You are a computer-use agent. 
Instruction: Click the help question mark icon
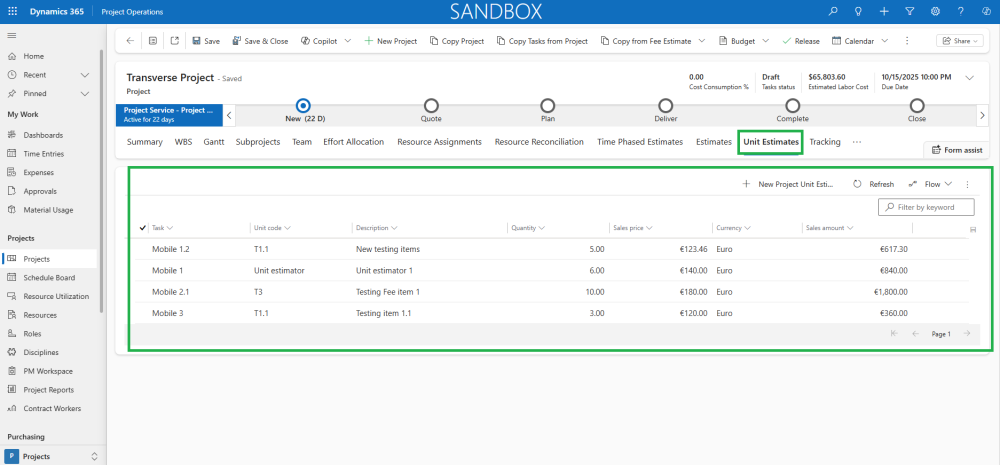[x=961, y=11]
